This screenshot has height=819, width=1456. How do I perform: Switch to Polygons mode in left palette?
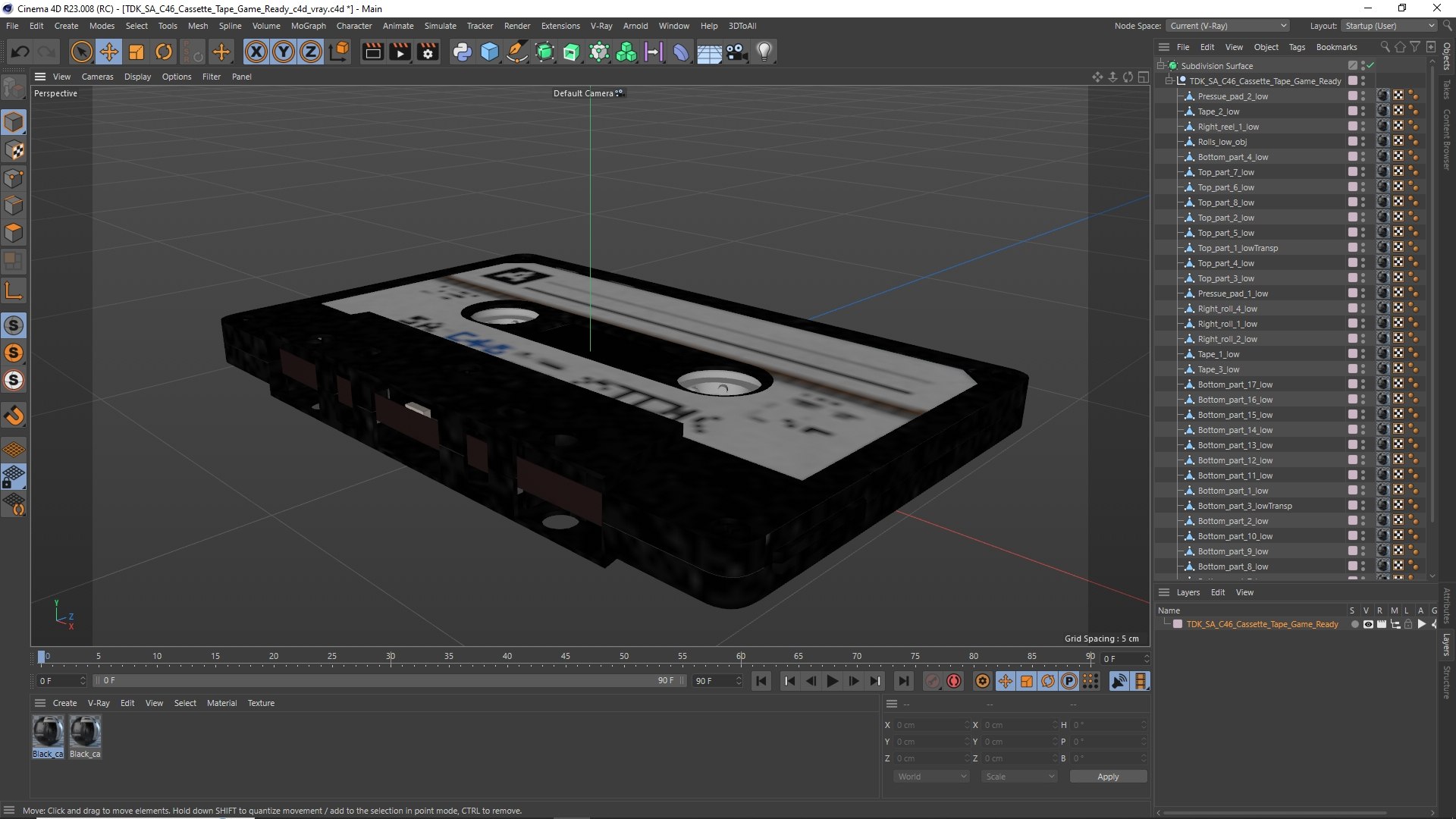tap(14, 233)
